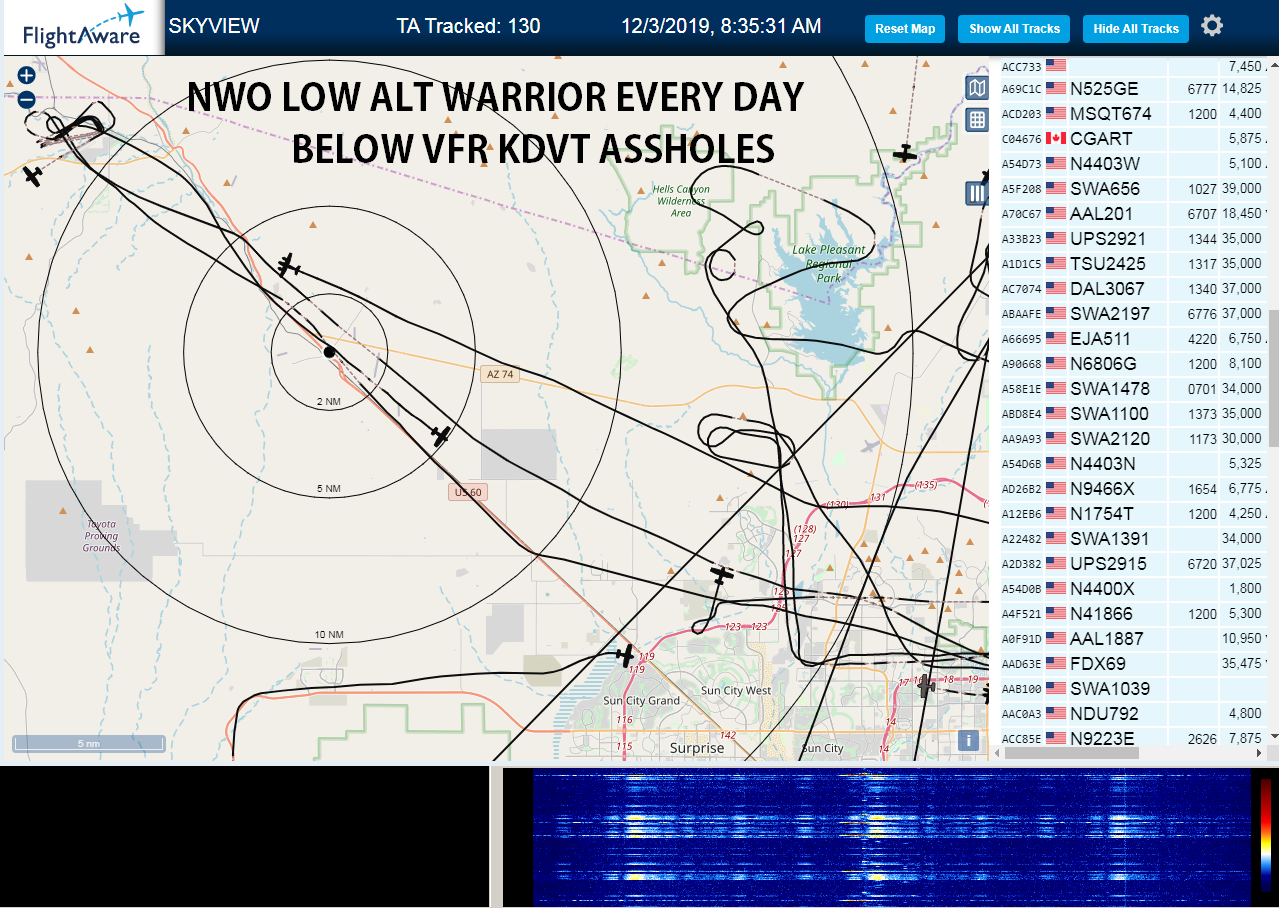Click Reset Map button
Image resolution: width=1279 pixels, height=909 pixels.
pos(905,29)
